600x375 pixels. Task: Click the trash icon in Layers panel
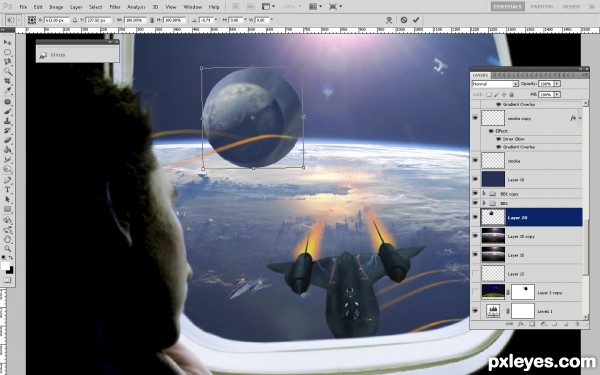[577, 324]
